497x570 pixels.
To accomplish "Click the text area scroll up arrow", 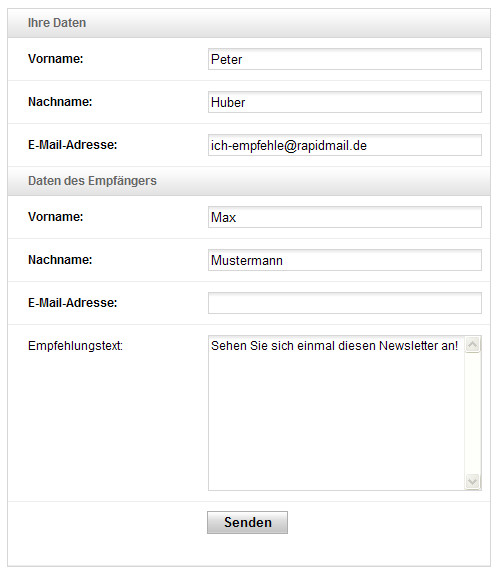I will (x=473, y=345).
